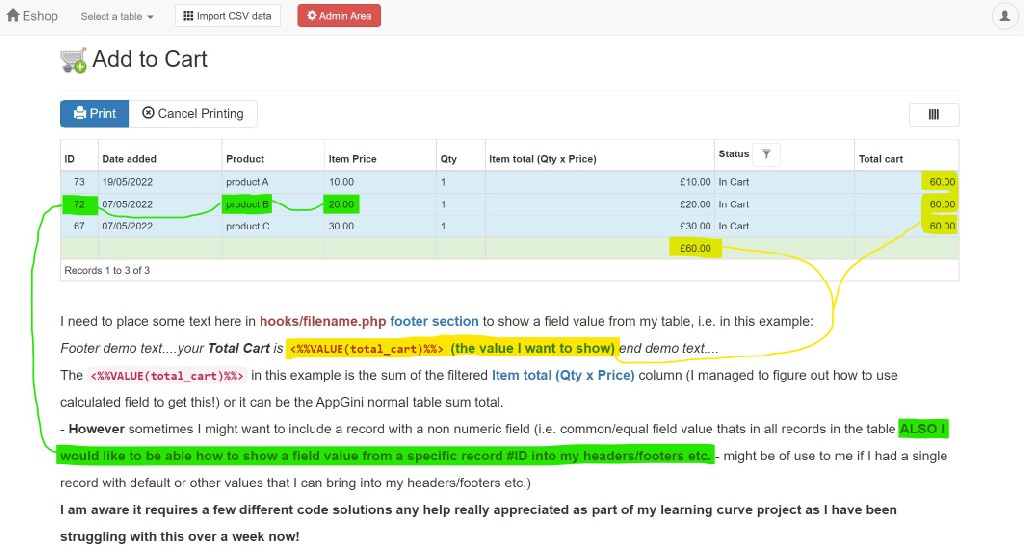Open the column visibility toggle button
The height and width of the screenshot is (560, 1024).
(934, 115)
